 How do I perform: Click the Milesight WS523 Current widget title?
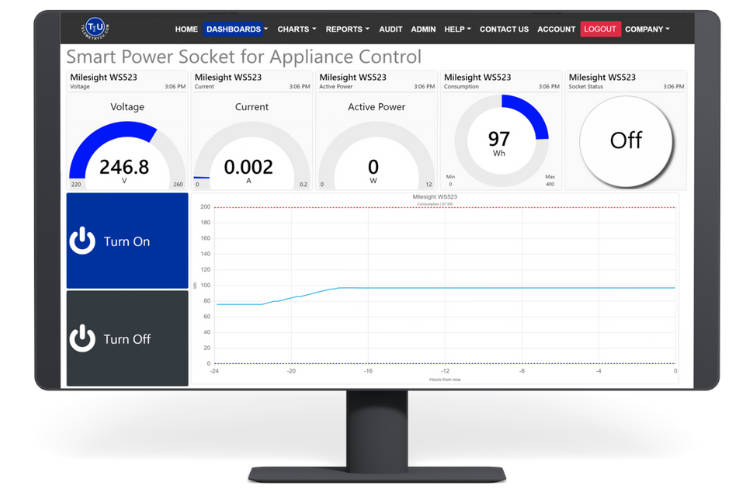228,77
